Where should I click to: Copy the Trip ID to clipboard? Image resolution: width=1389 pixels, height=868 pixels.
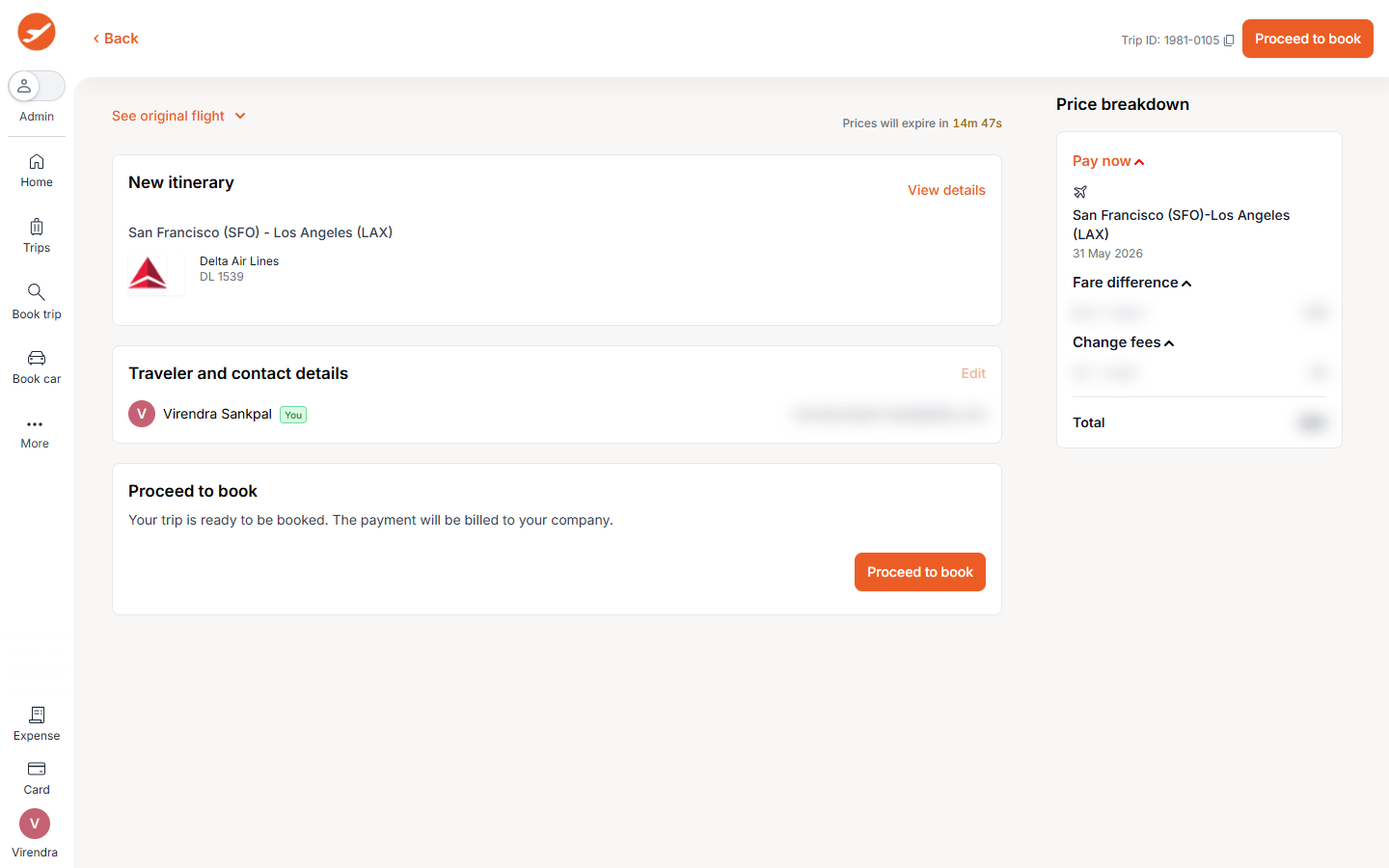click(x=1229, y=41)
